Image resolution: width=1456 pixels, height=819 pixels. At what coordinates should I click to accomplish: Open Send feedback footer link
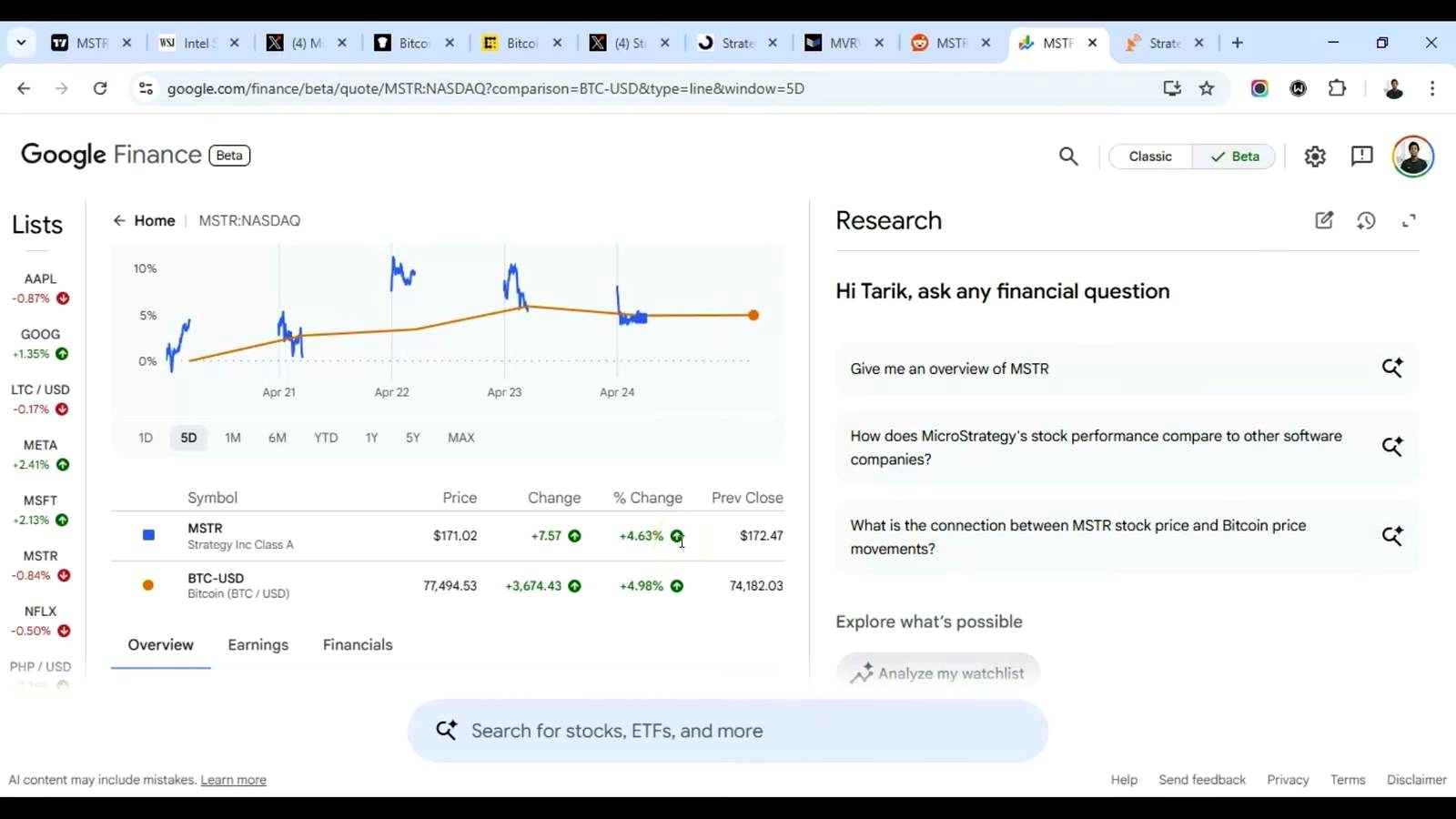[1202, 780]
